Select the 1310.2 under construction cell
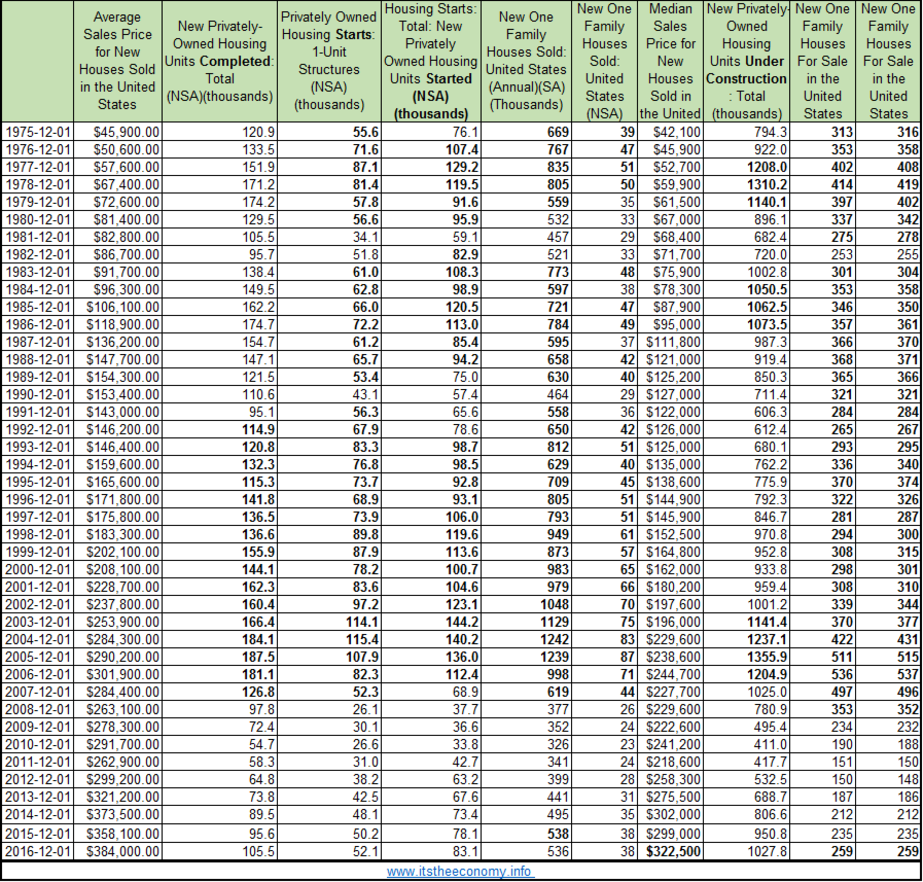Screen dimensions: 923x882 746,184
